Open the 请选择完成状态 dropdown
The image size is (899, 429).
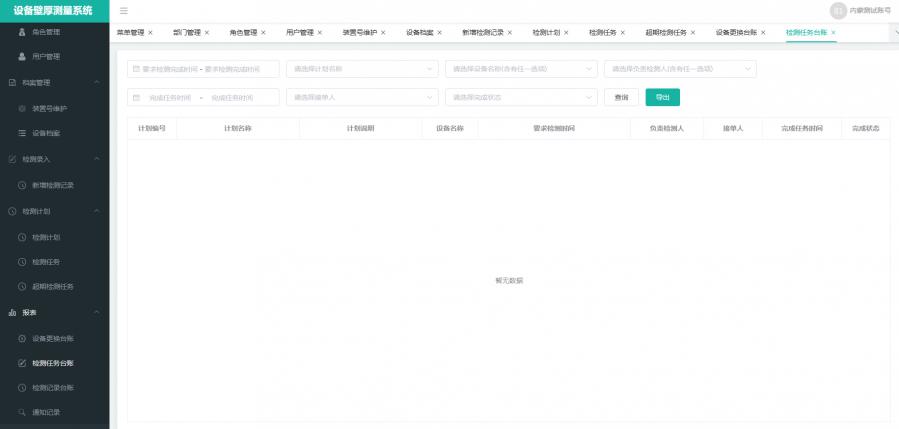pos(520,97)
